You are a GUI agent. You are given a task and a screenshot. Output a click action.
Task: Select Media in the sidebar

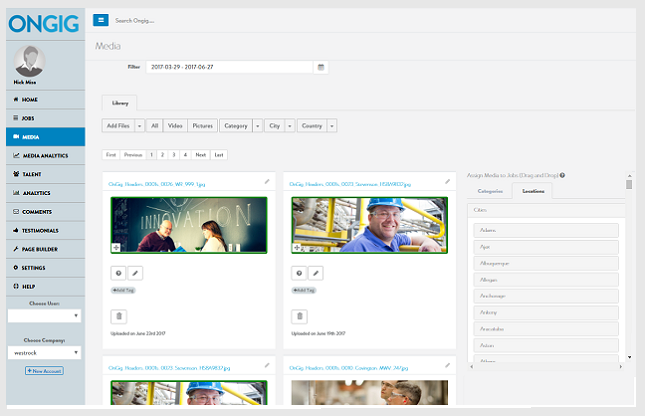(45, 137)
